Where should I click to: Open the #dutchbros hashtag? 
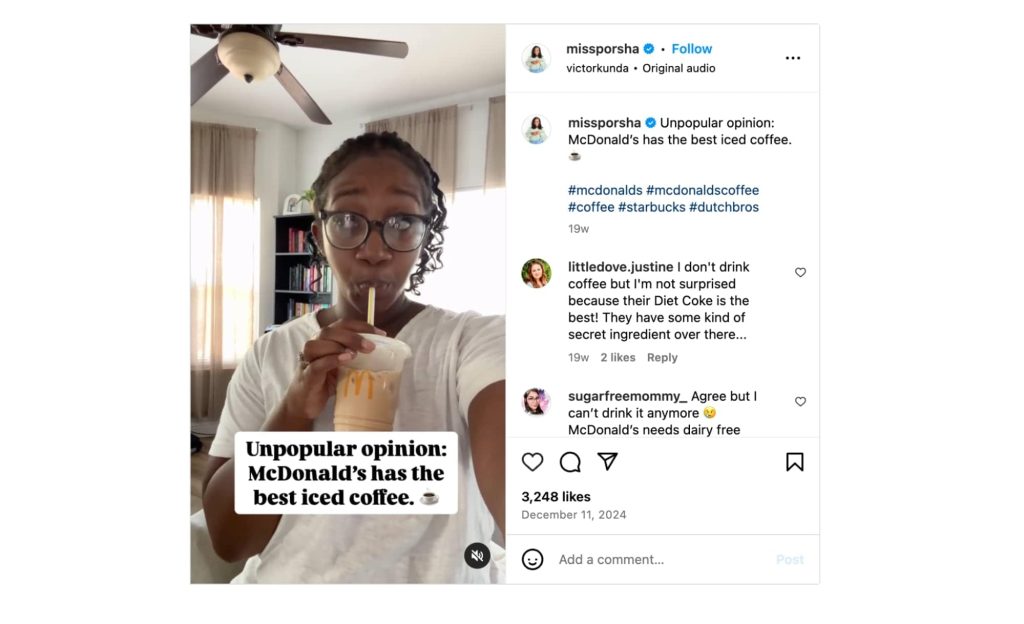[724, 207]
